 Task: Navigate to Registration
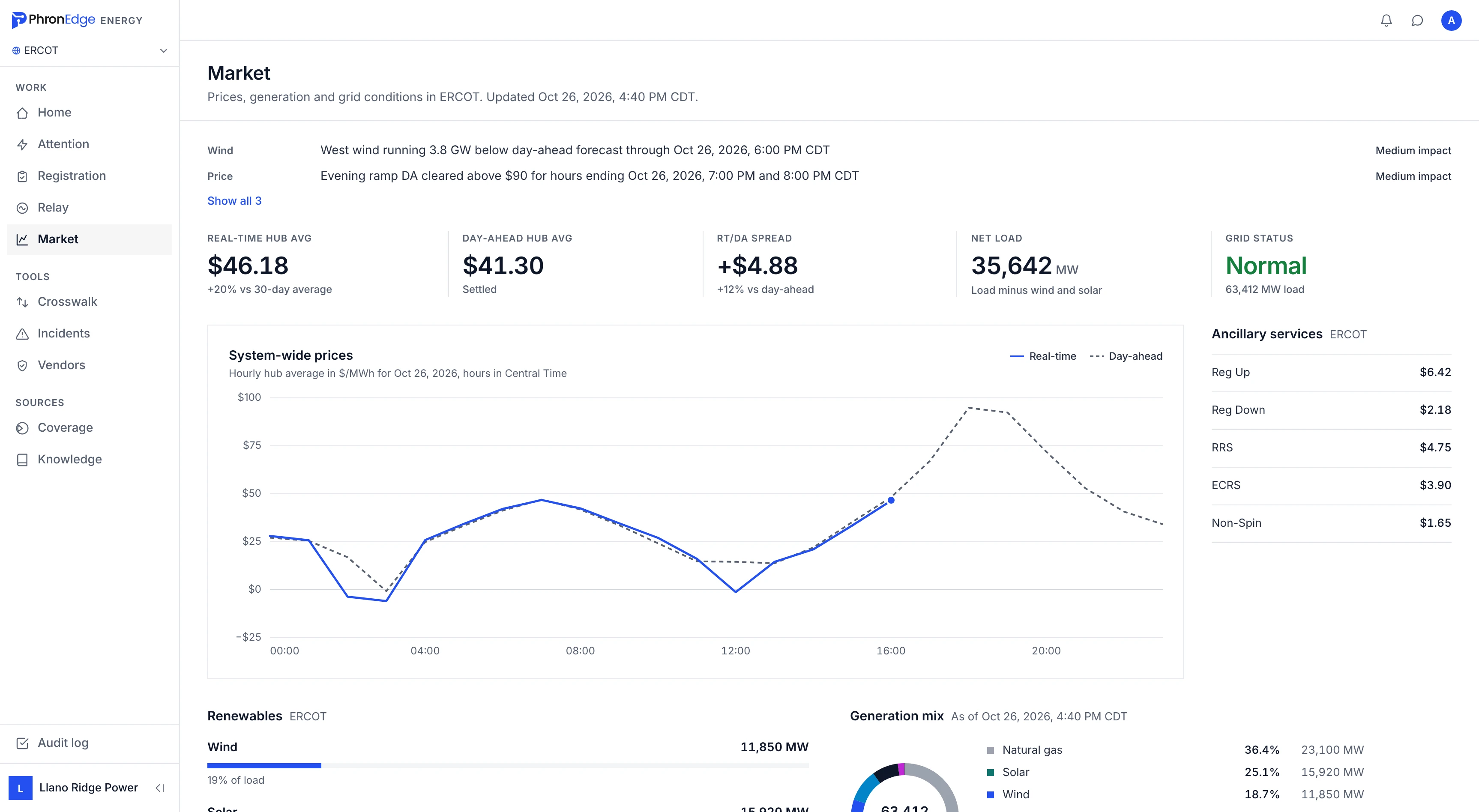pos(90,176)
